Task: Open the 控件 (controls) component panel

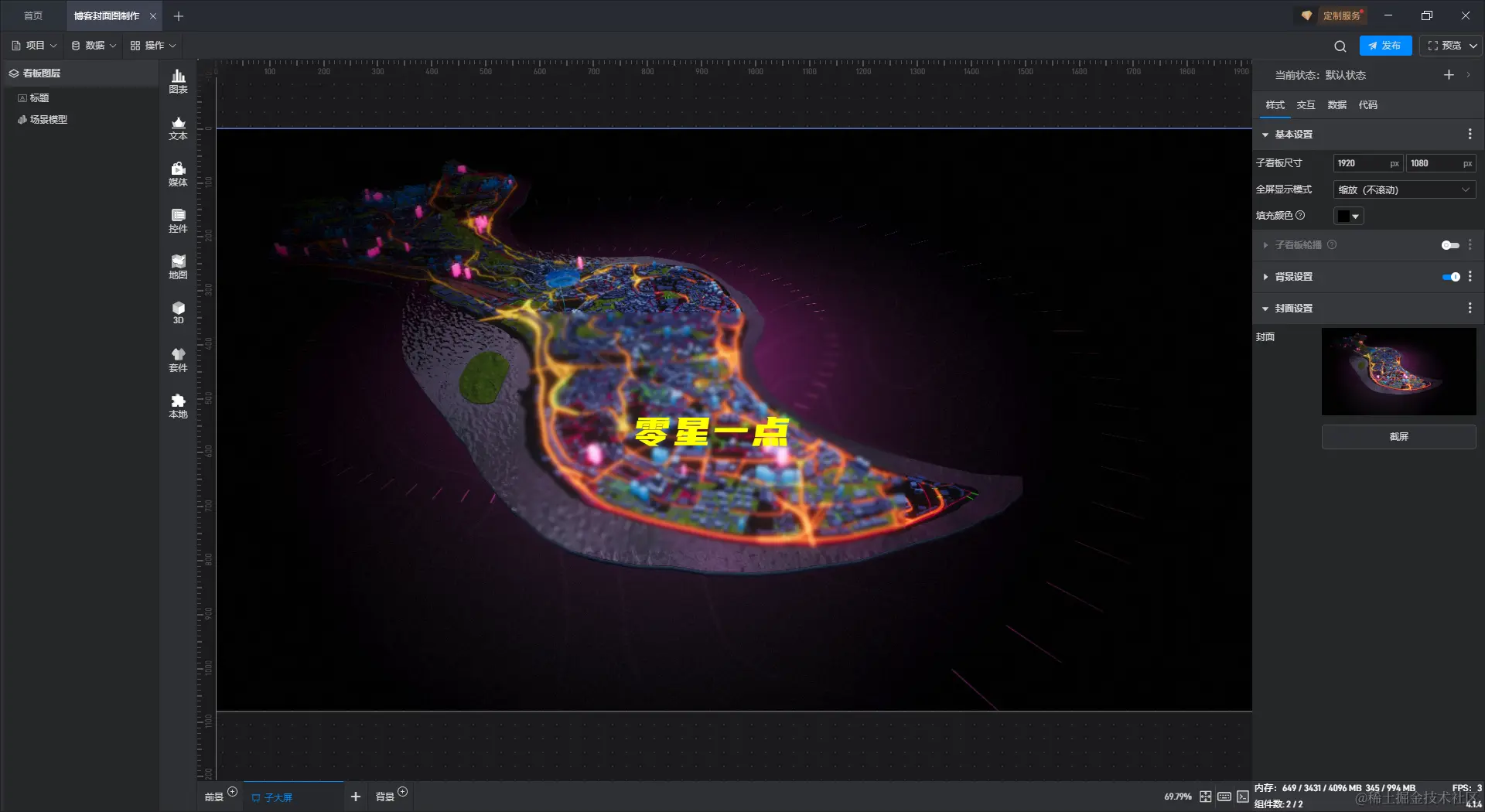Action: click(x=178, y=220)
